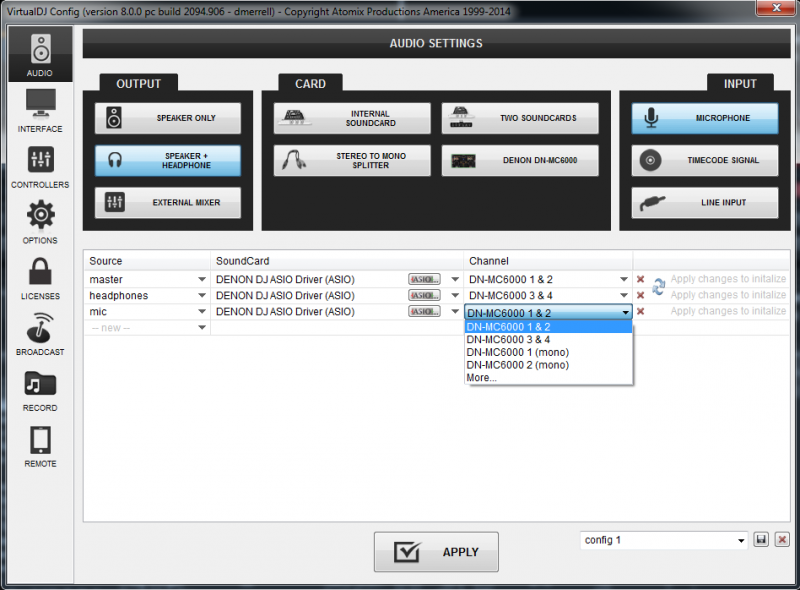The width and height of the screenshot is (800, 590).
Task: Select DN-MC6000 2 (mono) channel
Action: pyautogui.click(x=548, y=365)
